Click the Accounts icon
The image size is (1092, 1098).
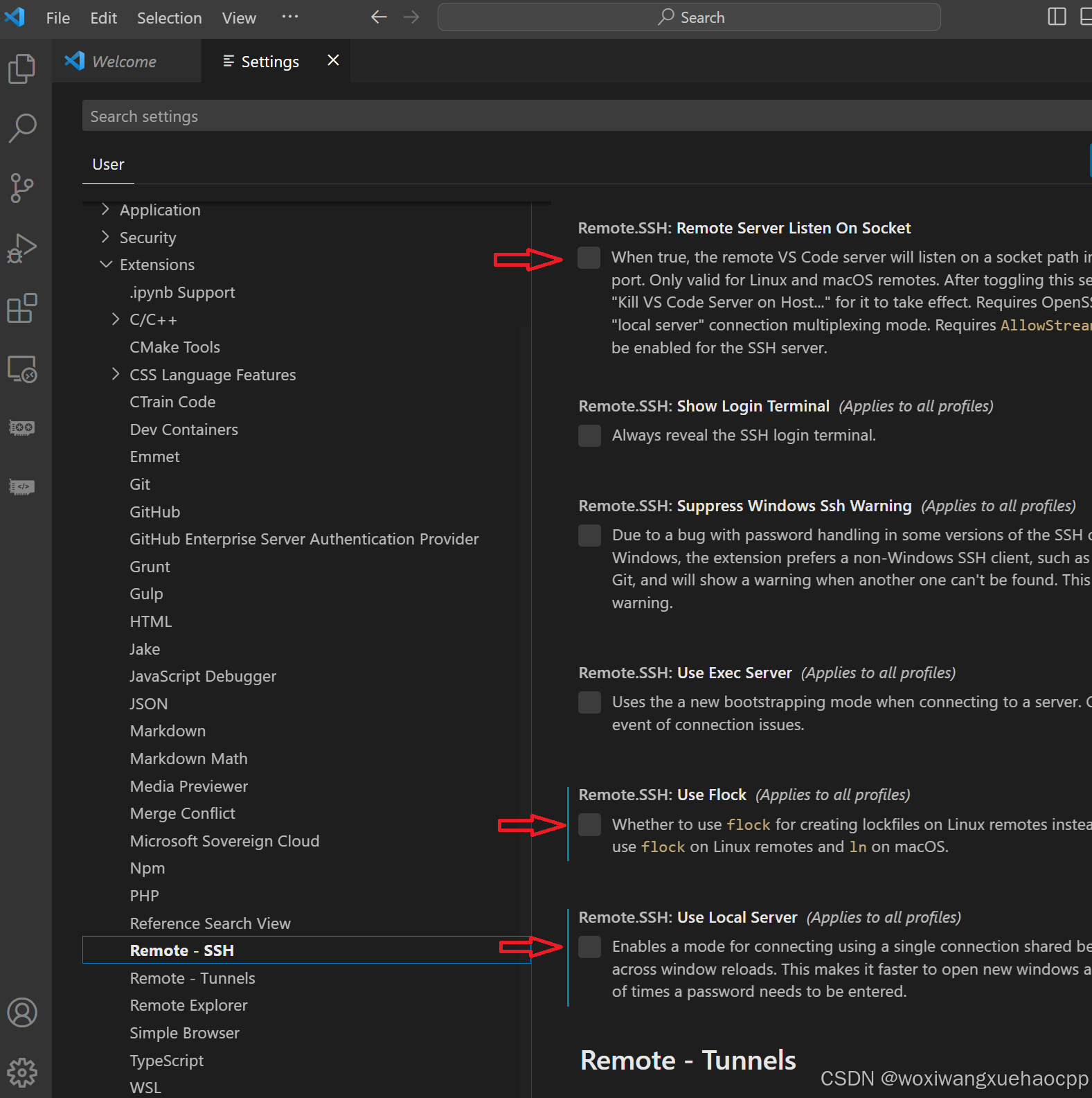coord(22,1013)
